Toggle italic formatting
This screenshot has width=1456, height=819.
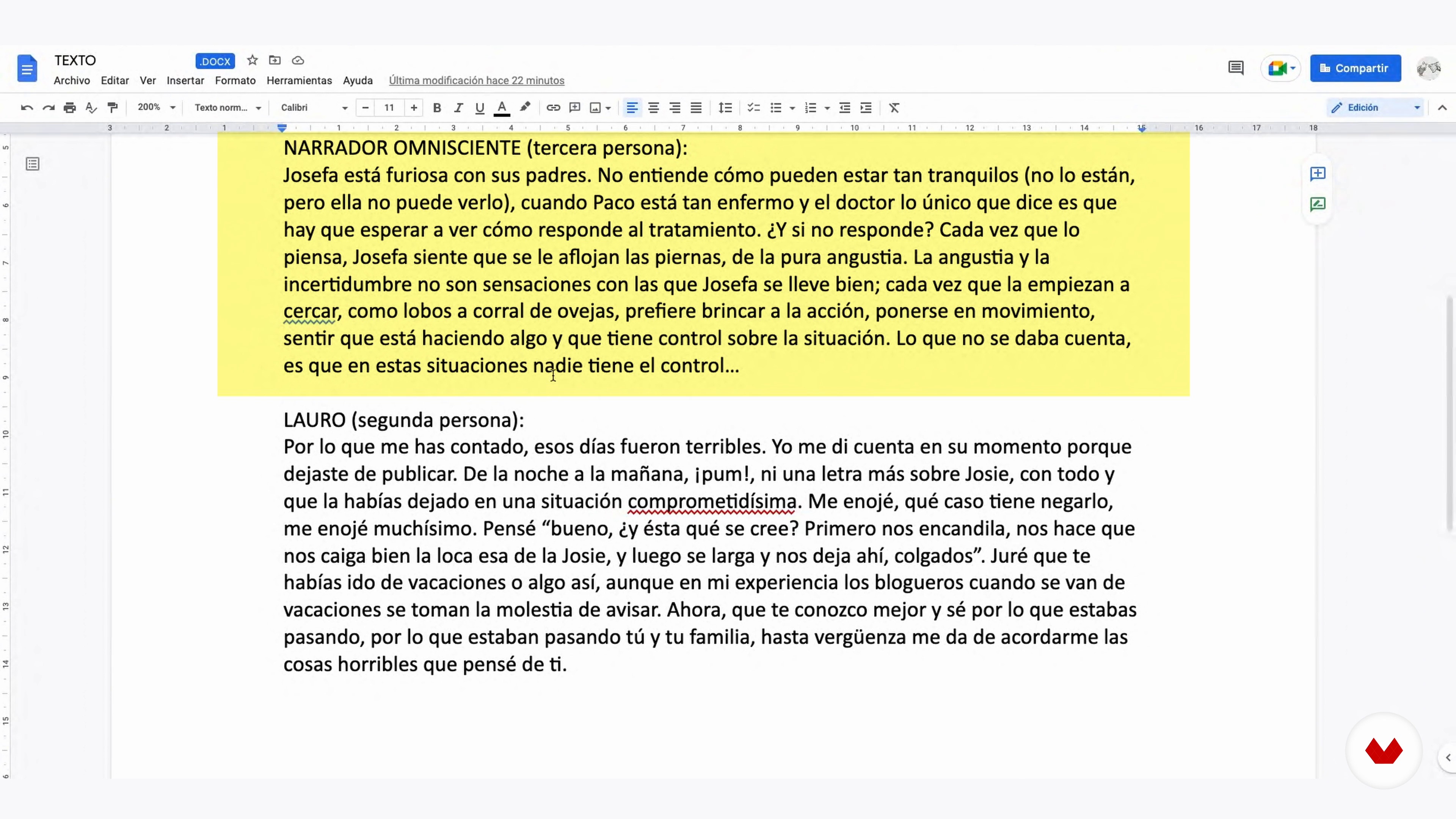[x=458, y=107]
